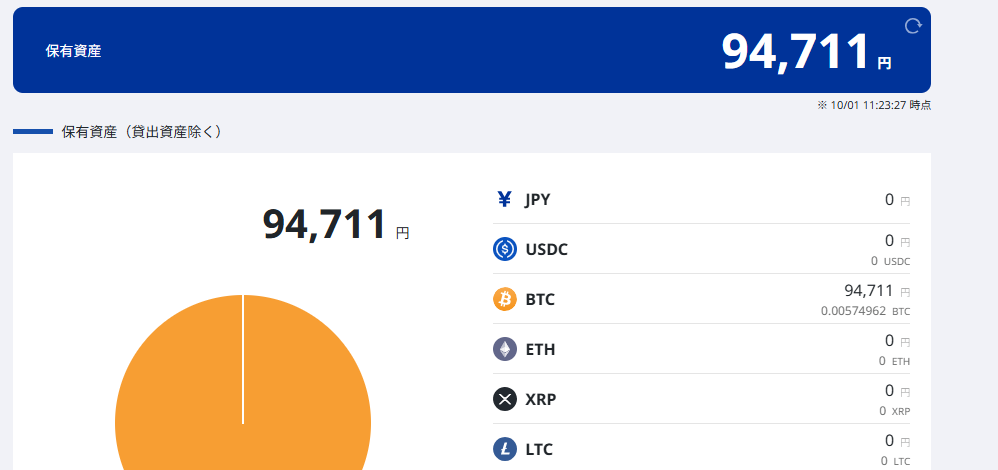
Task: Click the 保有資産（貸出資産除く） section heading
Action: (141, 131)
